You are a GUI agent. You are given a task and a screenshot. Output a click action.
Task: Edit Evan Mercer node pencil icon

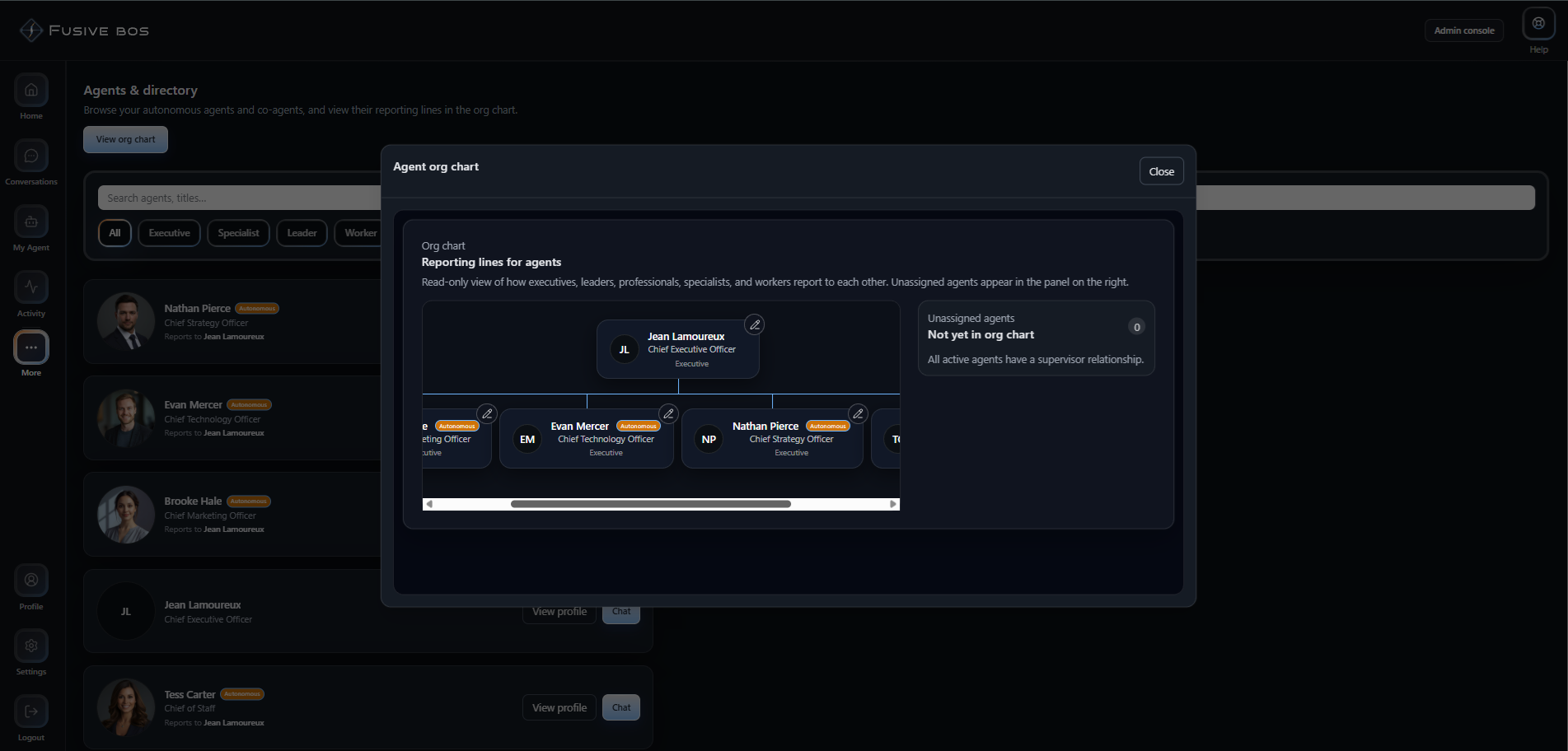pos(668,413)
